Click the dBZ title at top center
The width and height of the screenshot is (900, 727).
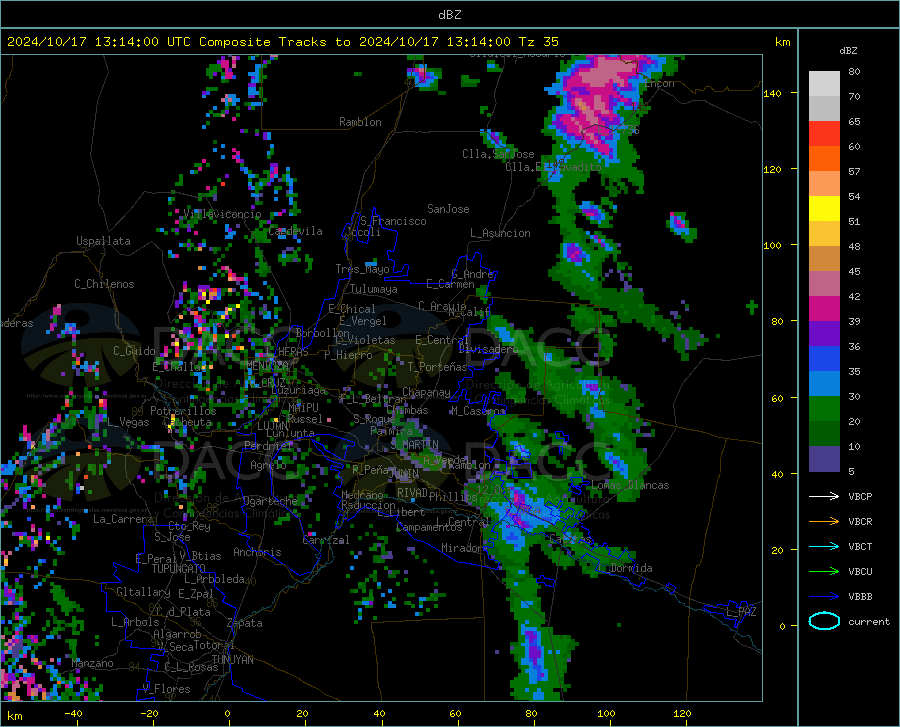(x=449, y=15)
